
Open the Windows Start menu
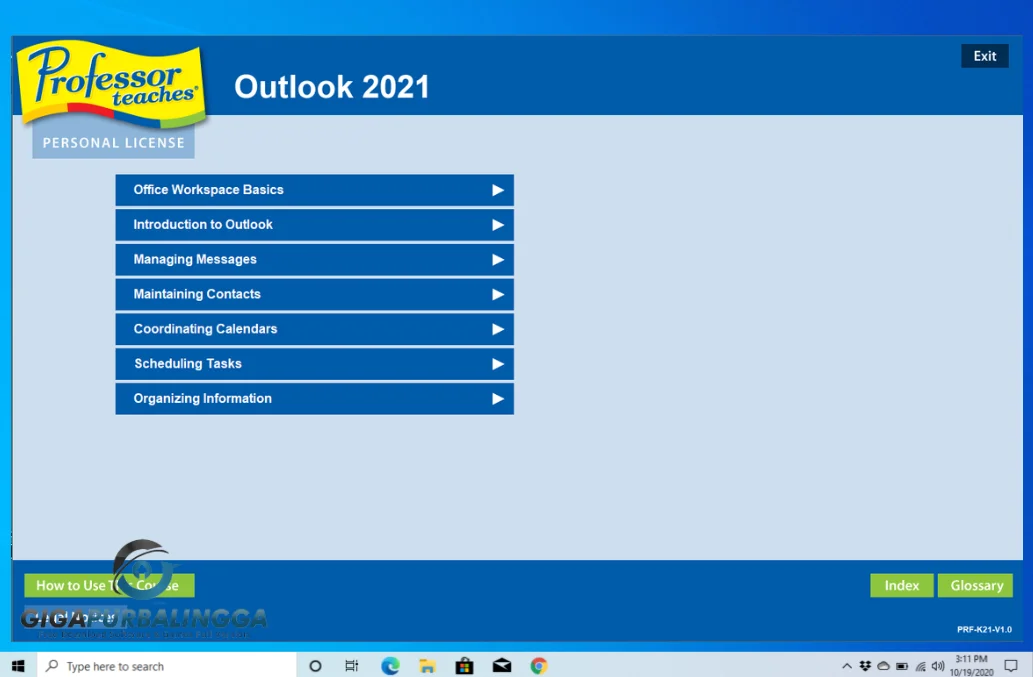tap(18, 666)
